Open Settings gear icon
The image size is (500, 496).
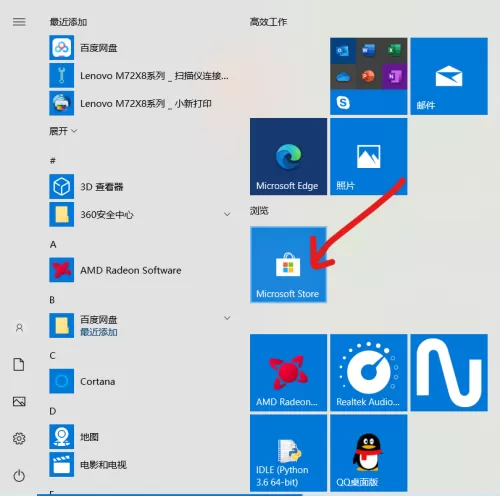[x=19, y=438]
